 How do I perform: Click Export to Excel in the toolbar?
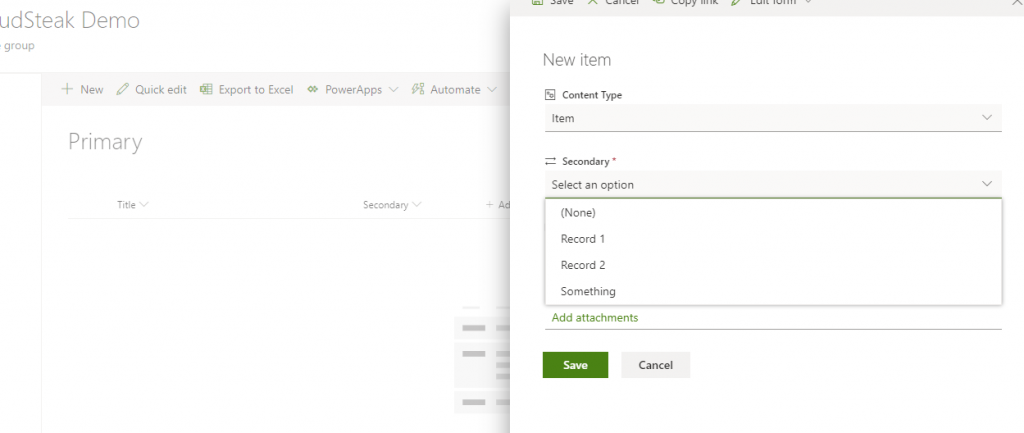tap(256, 89)
